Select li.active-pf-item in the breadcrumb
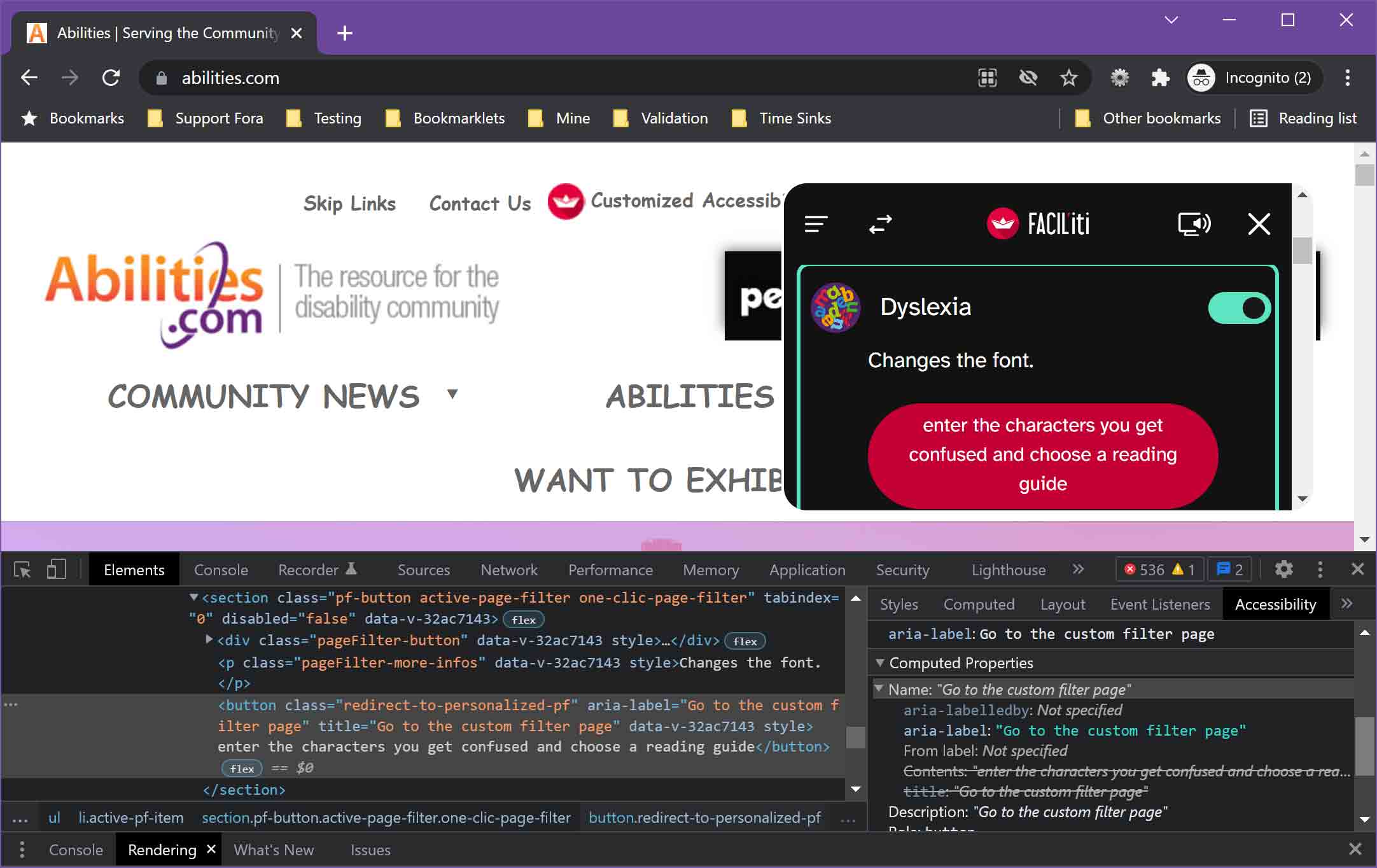Screen dimensions: 1377x868 (x=131, y=818)
